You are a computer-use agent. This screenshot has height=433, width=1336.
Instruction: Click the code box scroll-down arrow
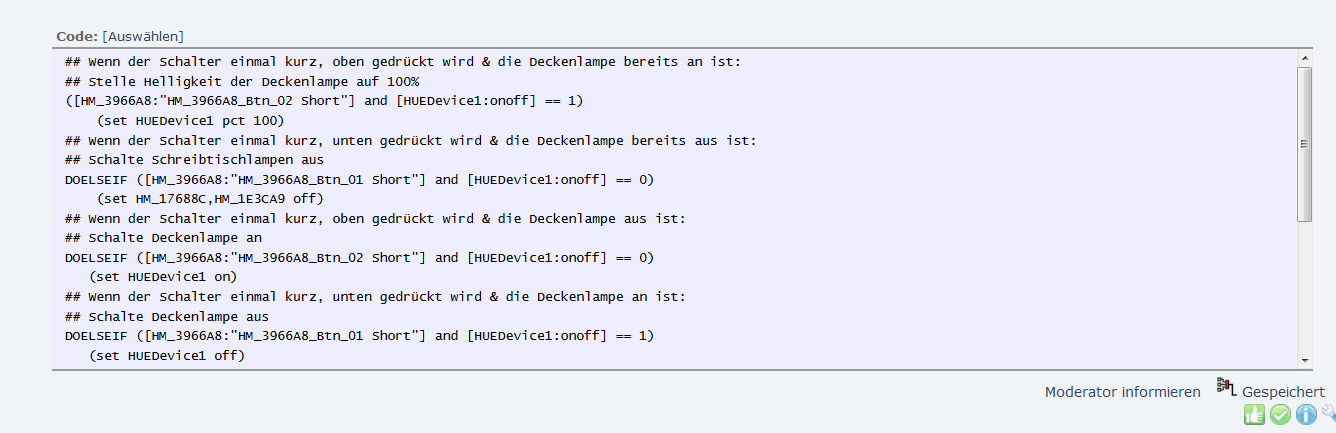(1304, 359)
